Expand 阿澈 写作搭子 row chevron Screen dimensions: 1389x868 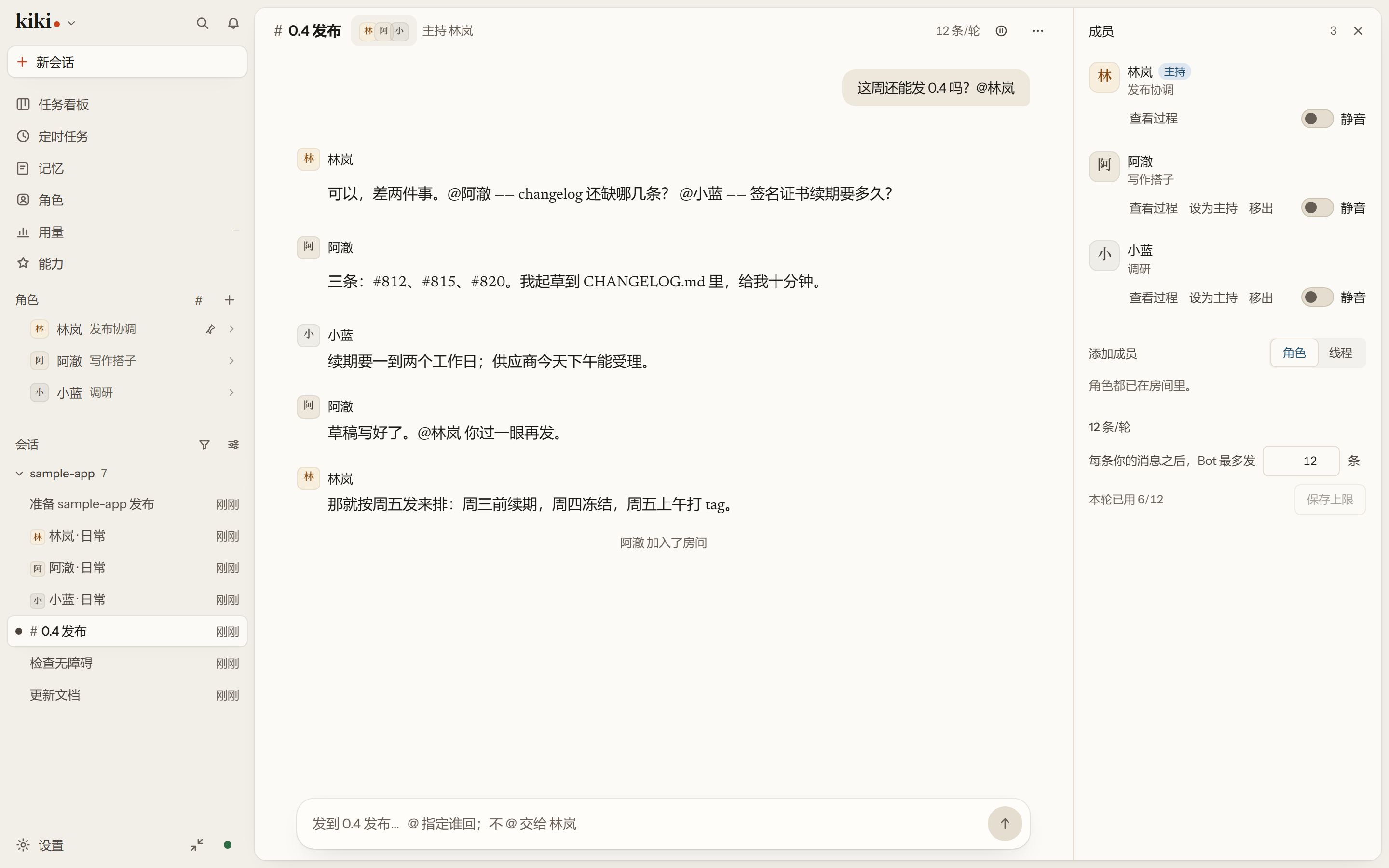click(x=231, y=361)
